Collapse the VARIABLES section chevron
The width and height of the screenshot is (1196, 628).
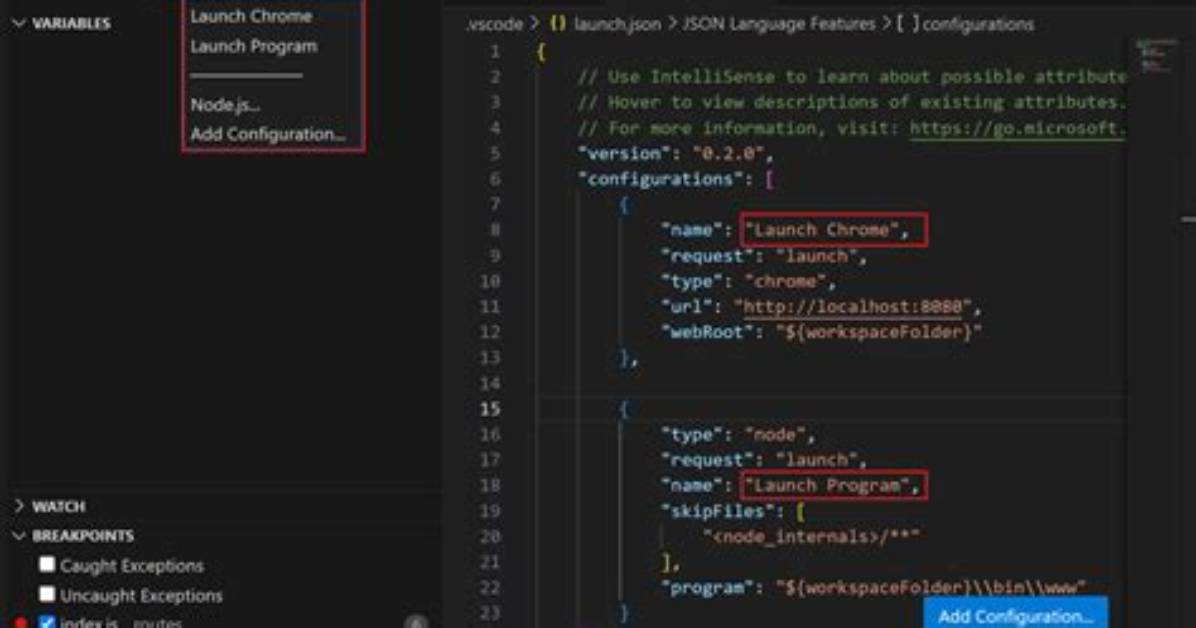pos(18,24)
